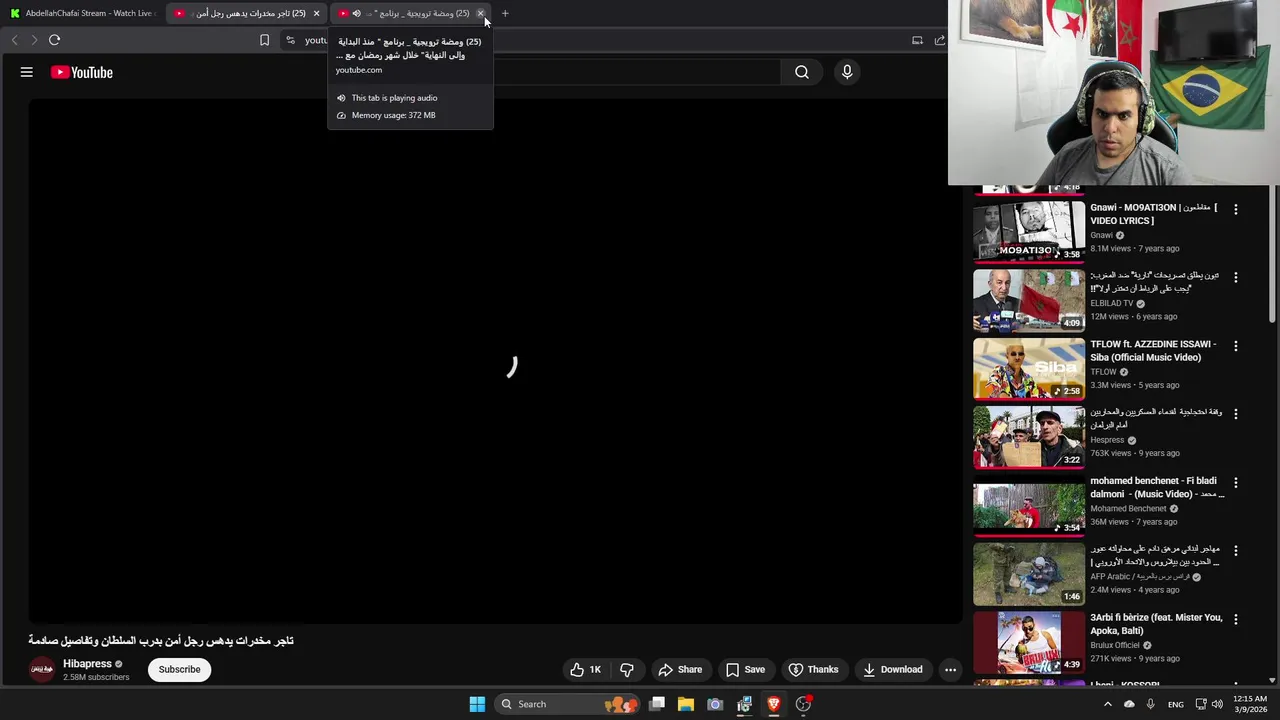Open the Hespress video thumbnail

coord(1029,437)
